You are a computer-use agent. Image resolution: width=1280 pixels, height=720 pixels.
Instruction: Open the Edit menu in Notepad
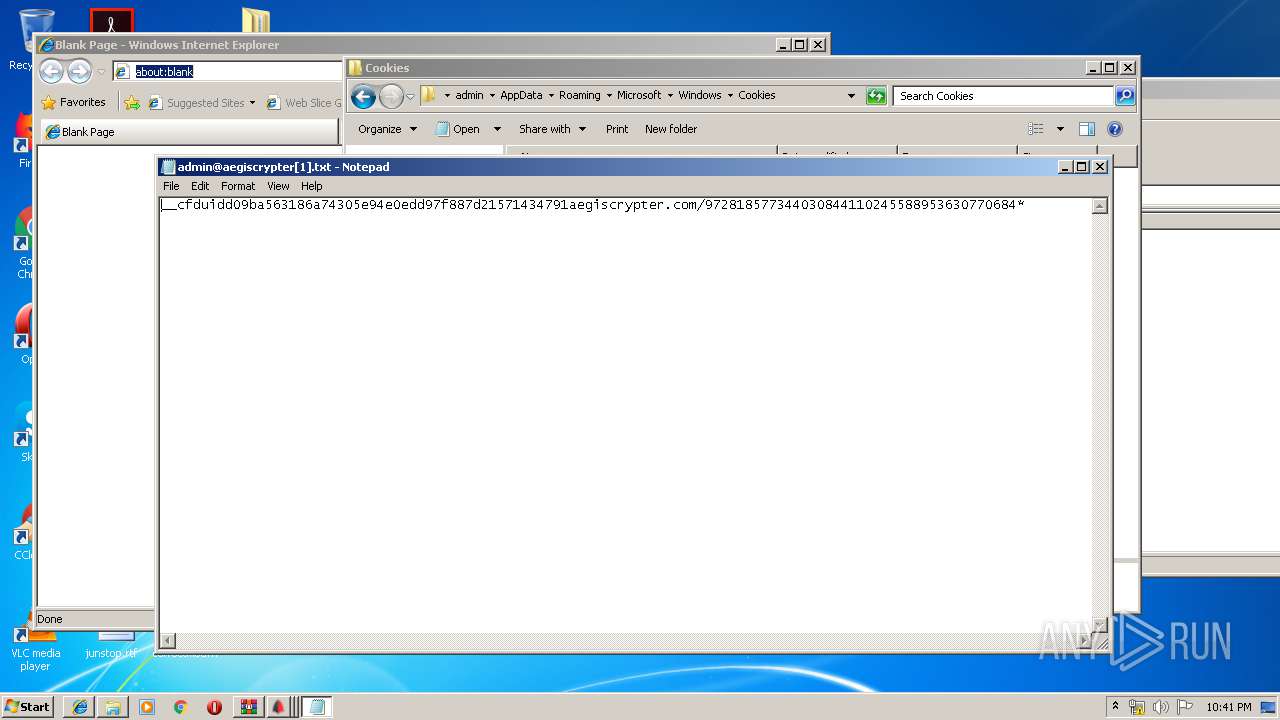(x=200, y=186)
